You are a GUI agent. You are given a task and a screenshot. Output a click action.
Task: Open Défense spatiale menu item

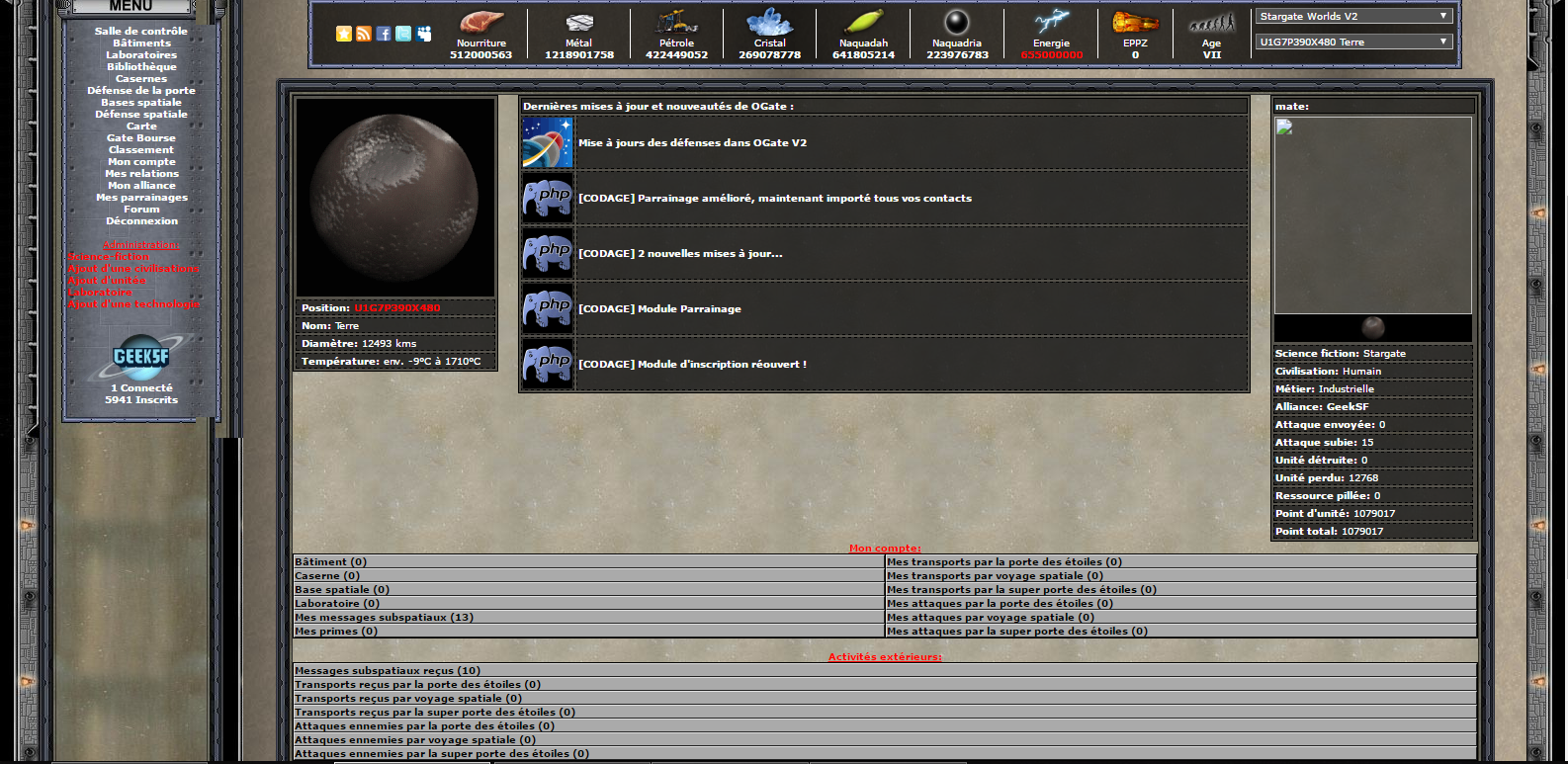pyautogui.click(x=141, y=114)
